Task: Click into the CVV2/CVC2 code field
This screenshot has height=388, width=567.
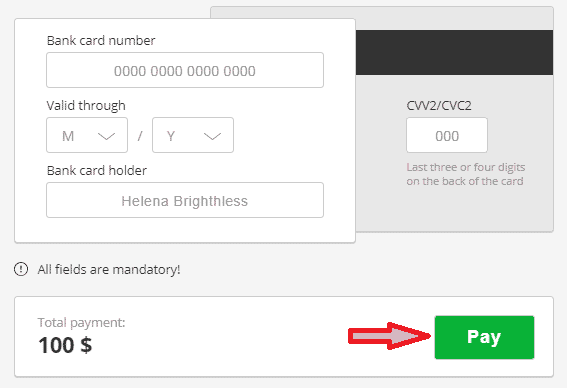Action: pyautogui.click(x=447, y=135)
